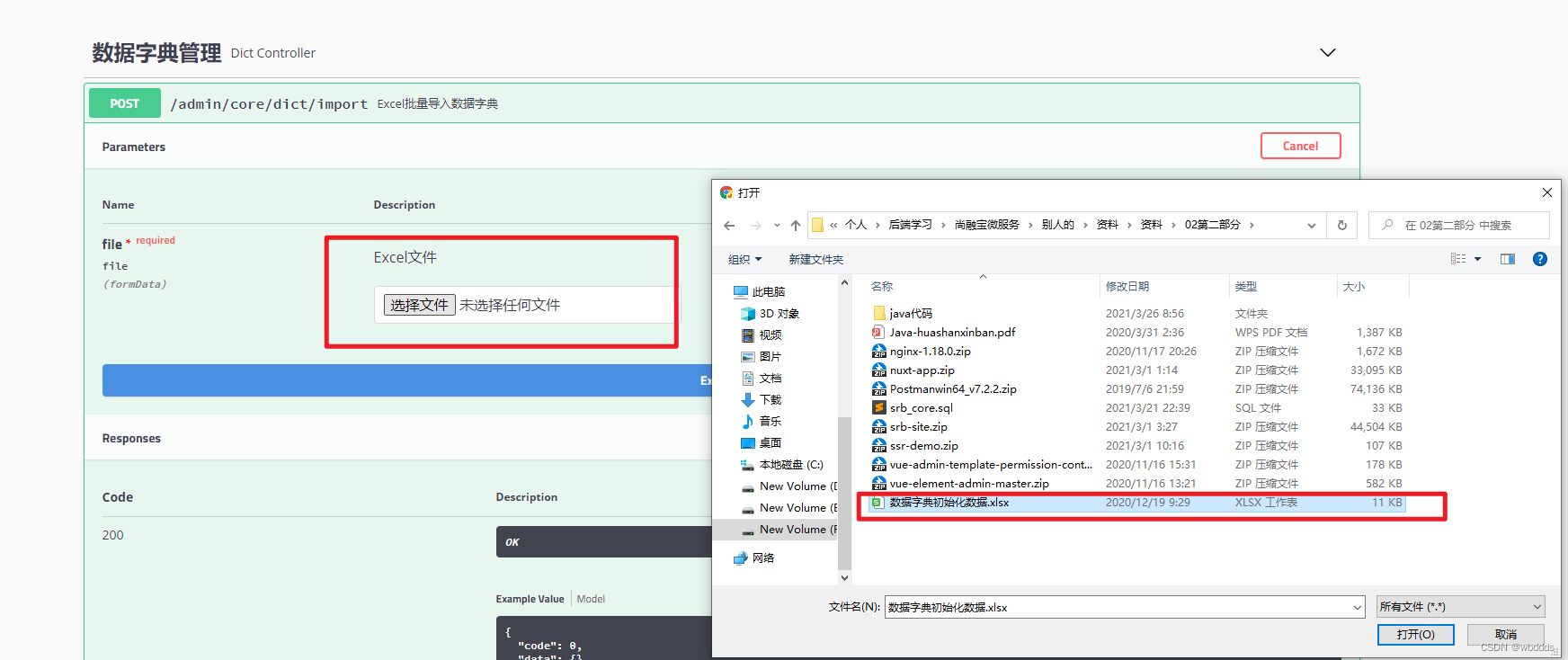Expand the address bar path history dropdown
The image size is (1568, 660).
point(1312,226)
